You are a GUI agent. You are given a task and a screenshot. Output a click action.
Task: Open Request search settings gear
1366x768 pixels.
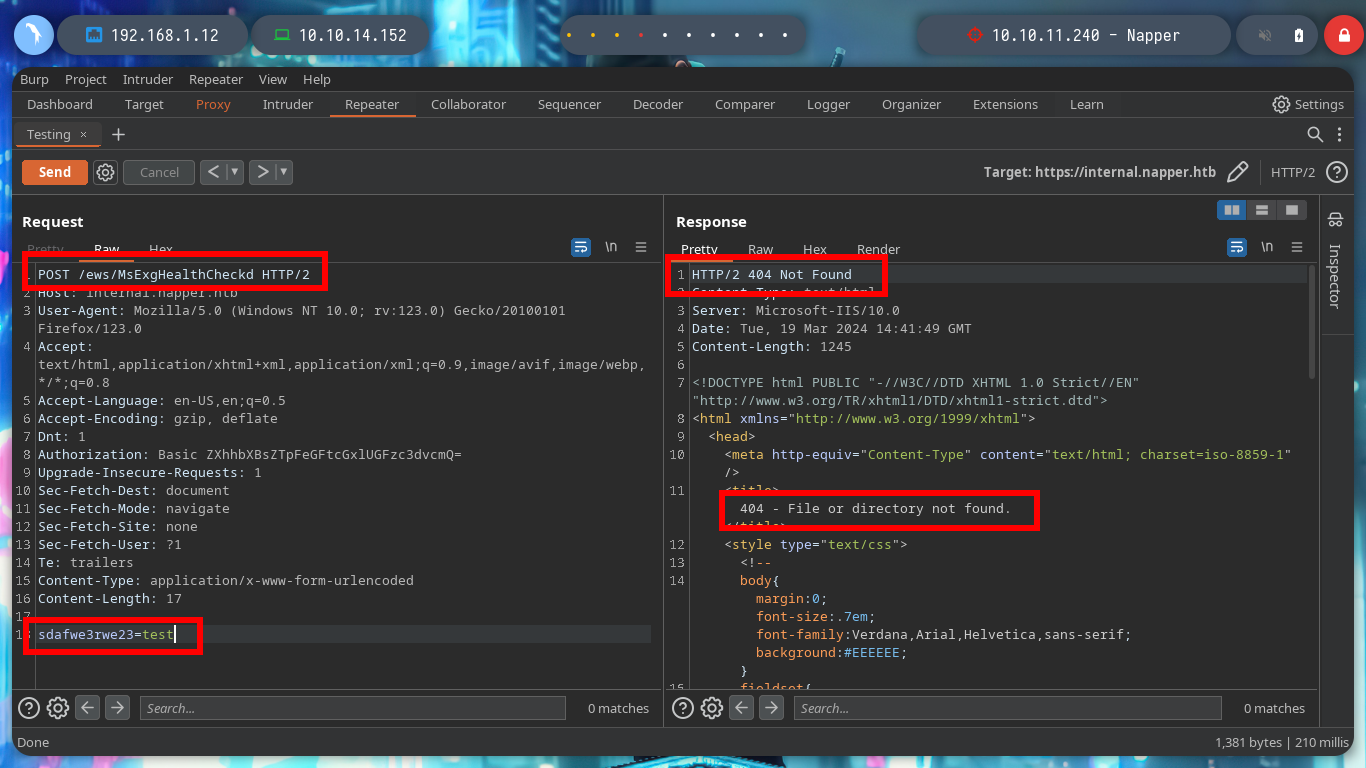58,708
